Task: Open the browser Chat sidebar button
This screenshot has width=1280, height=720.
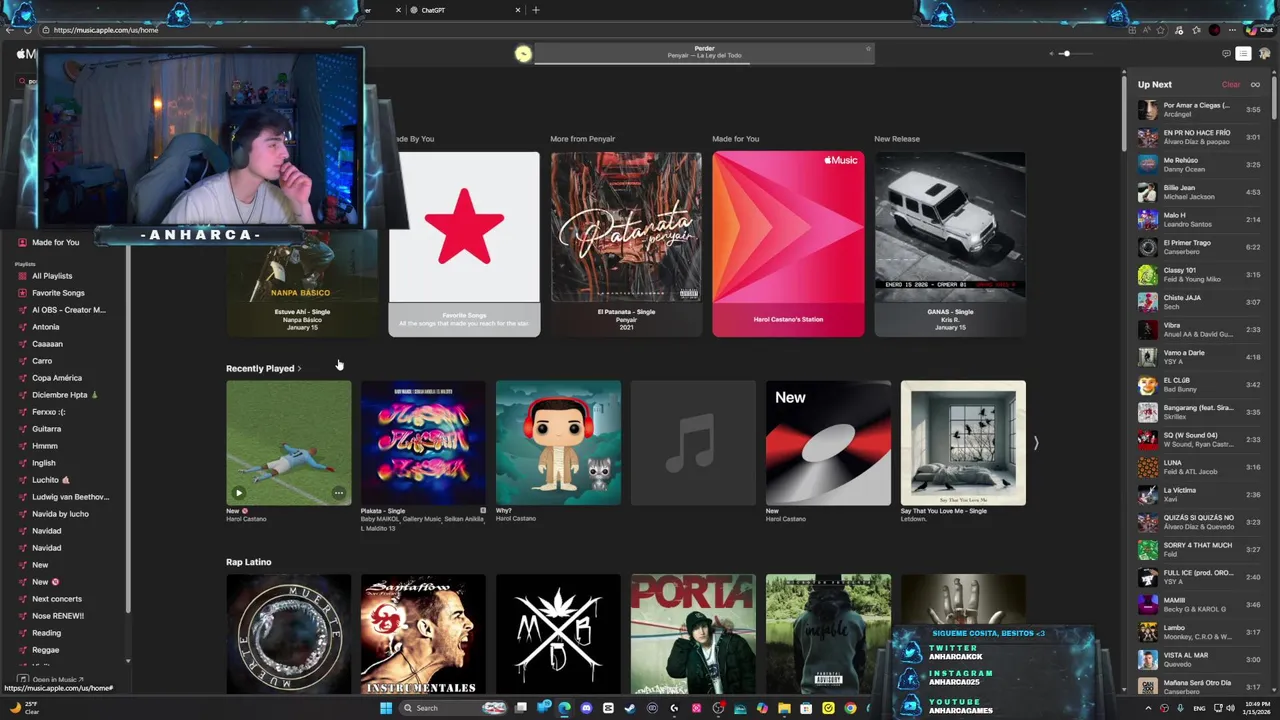Action: 1260,30
